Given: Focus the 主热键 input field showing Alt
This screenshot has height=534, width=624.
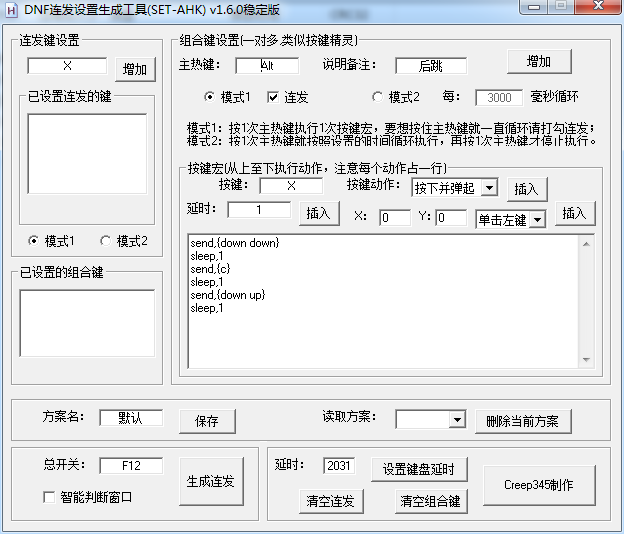Looking at the screenshot, I should 267,66.
